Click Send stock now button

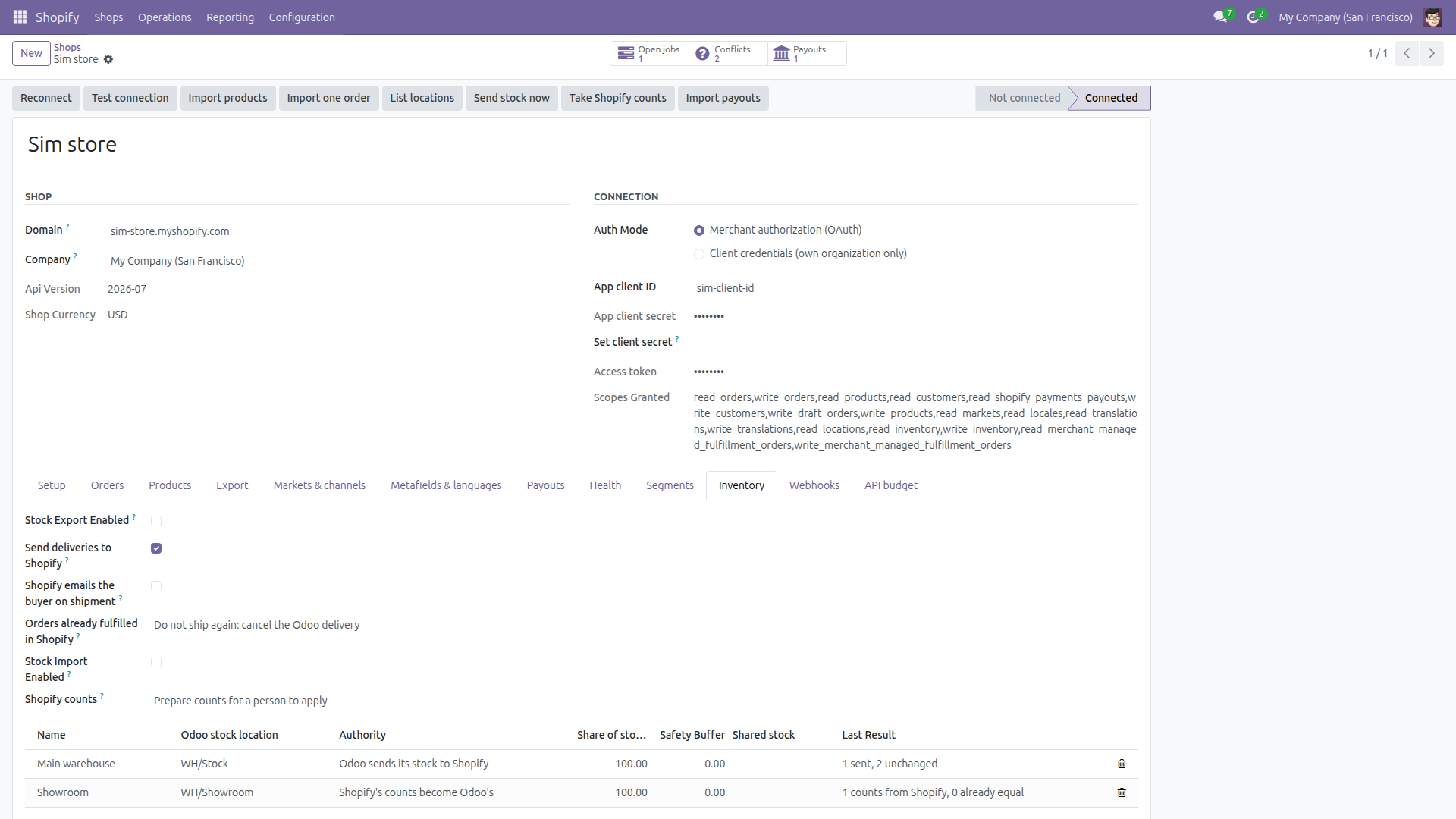pos(512,98)
